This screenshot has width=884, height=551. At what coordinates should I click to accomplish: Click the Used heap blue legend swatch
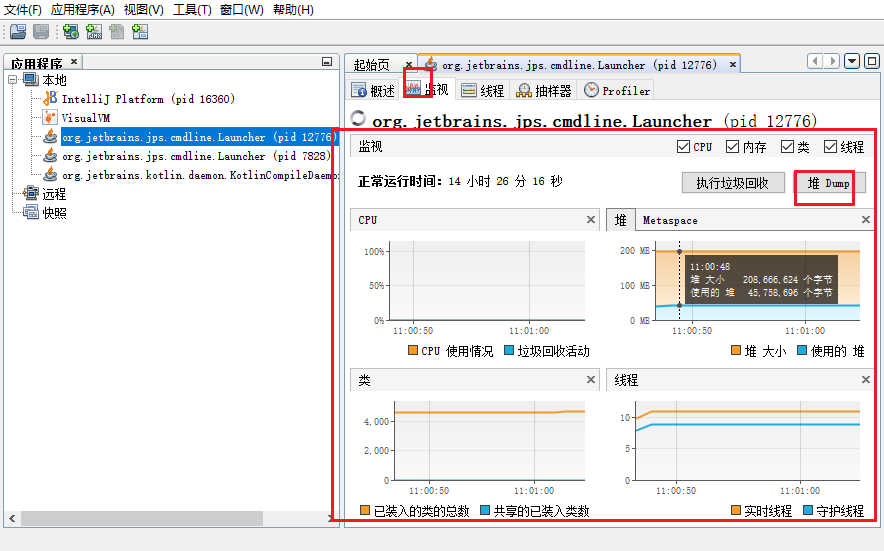[x=802, y=350]
